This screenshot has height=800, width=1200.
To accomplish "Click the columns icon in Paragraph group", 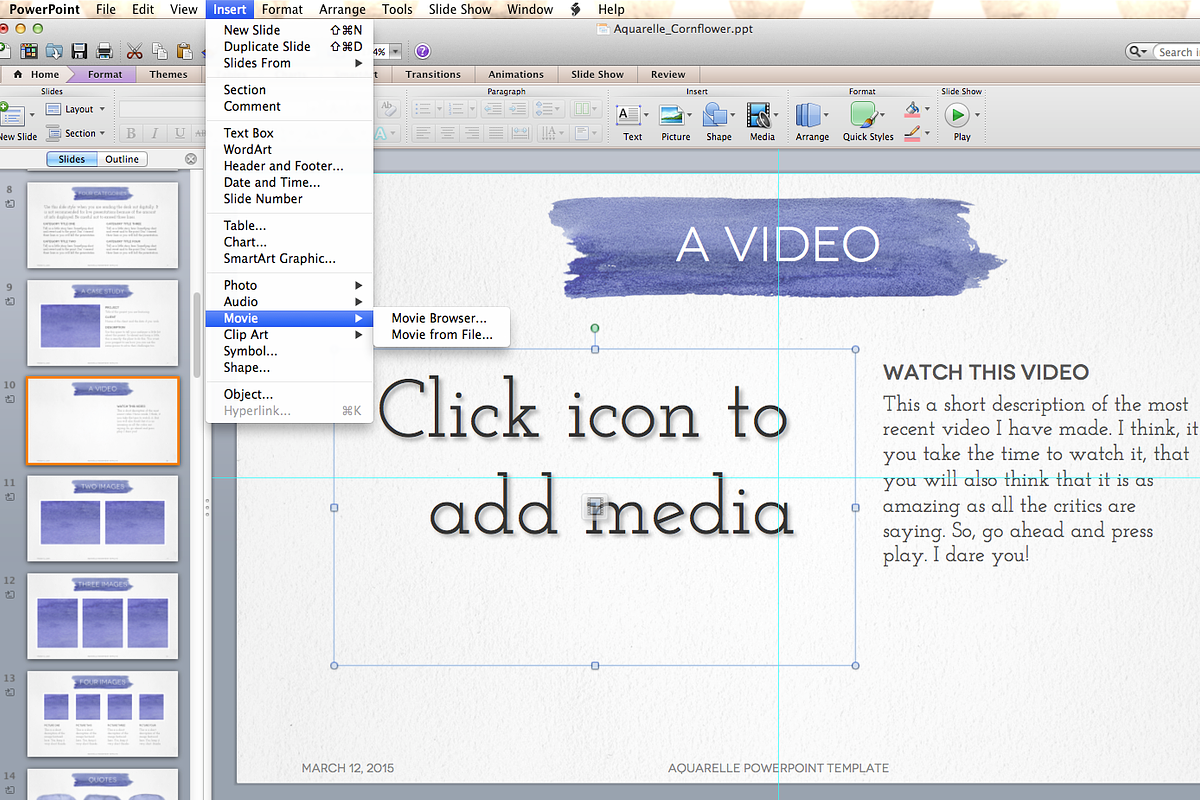I will (585, 109).
